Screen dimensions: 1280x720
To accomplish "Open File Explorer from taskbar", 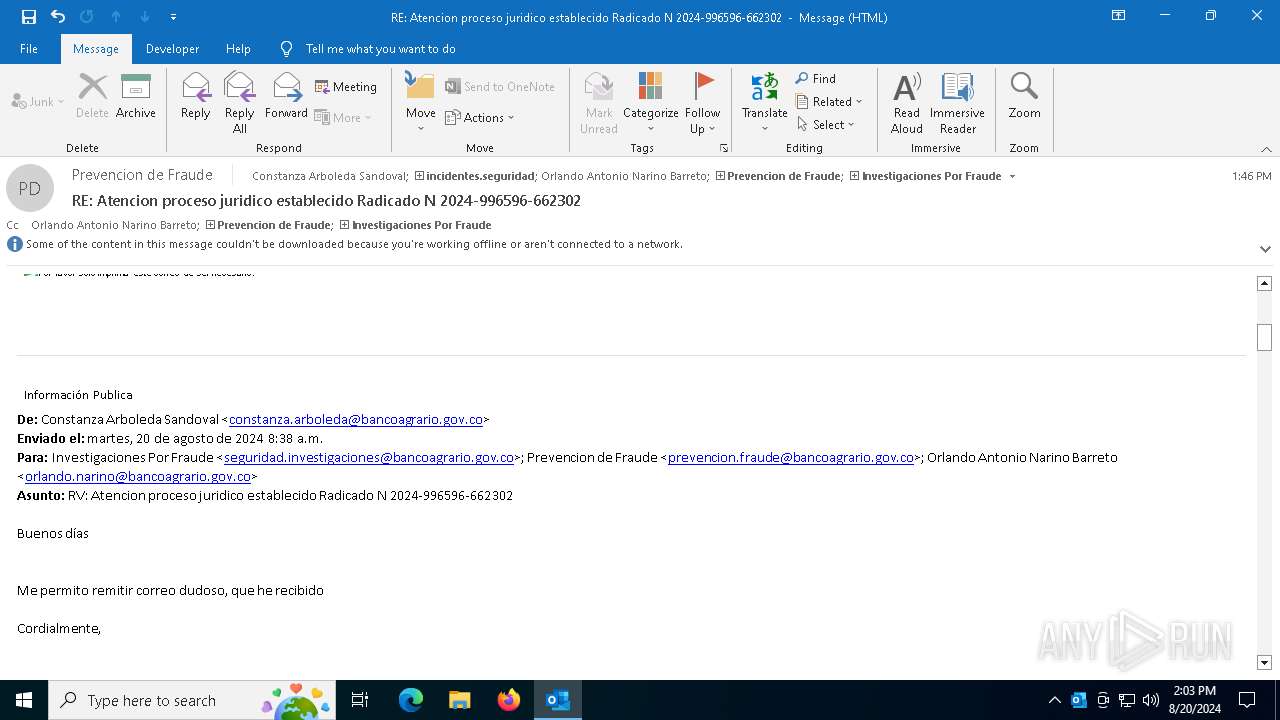I will click(459, 700).
